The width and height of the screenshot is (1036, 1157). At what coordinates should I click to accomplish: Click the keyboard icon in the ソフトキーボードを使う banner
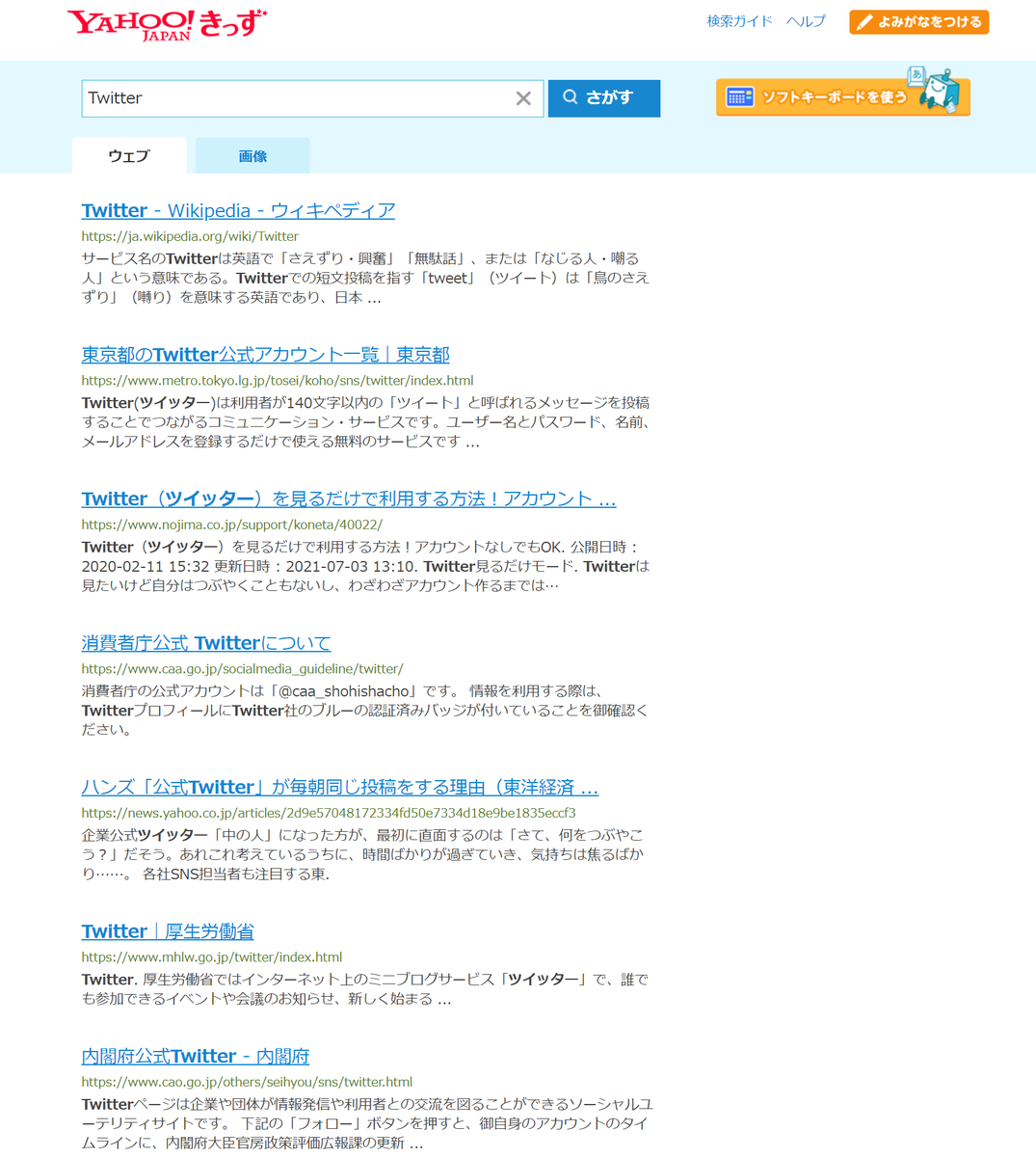[x=740, y=97]
